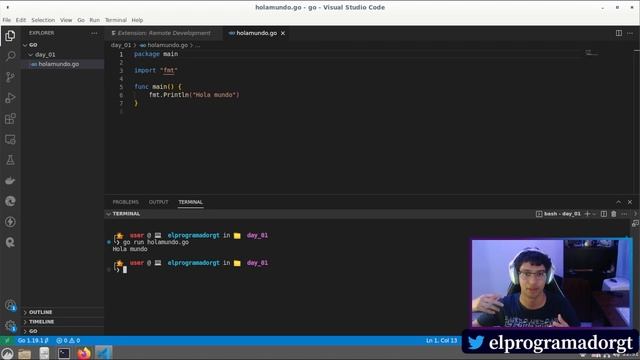640x360 pixels.
Task: Click line number 6 in the gutter
Action: tap(121, 95)
